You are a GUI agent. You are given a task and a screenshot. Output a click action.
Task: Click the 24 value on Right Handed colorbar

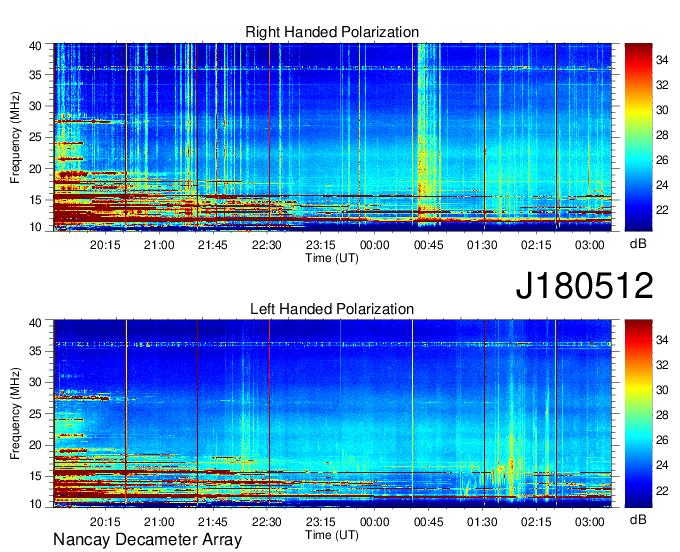[x=662, y=186]
